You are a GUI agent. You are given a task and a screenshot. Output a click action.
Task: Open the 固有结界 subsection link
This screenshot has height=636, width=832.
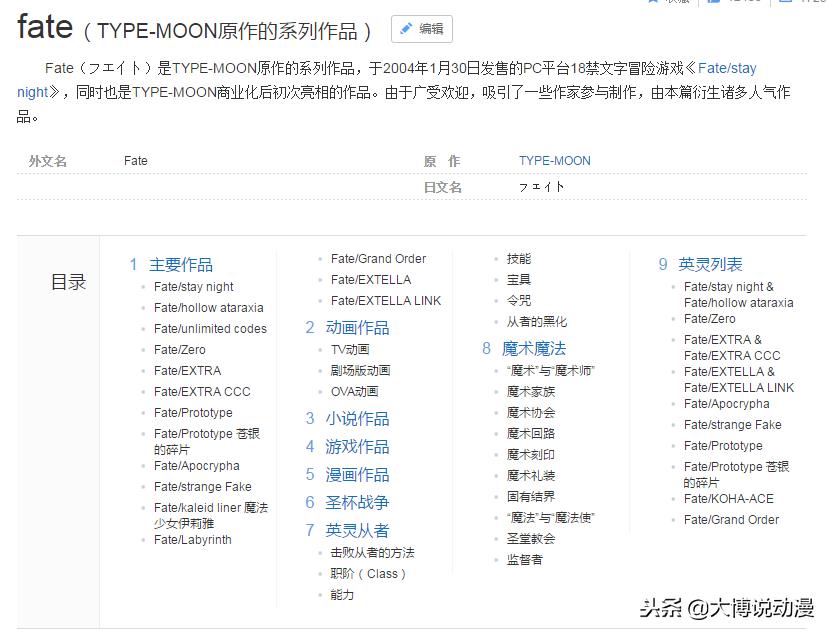point(530,496)
